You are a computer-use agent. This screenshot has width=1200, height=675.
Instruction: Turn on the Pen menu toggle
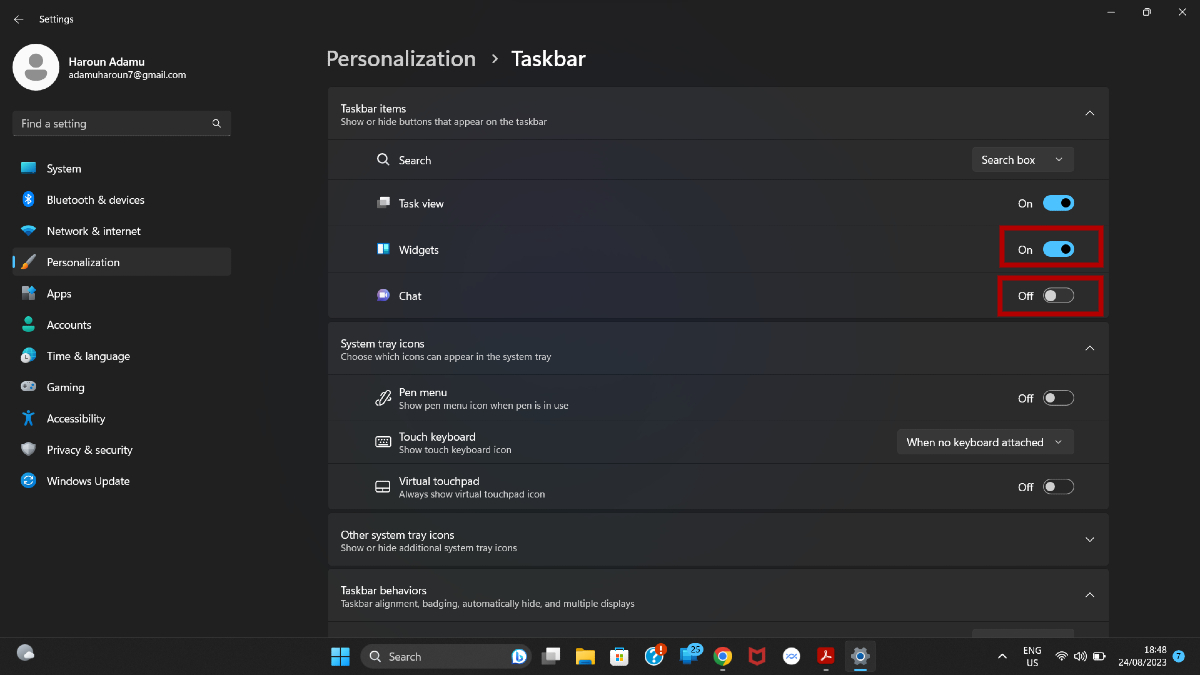point(1058,398)
